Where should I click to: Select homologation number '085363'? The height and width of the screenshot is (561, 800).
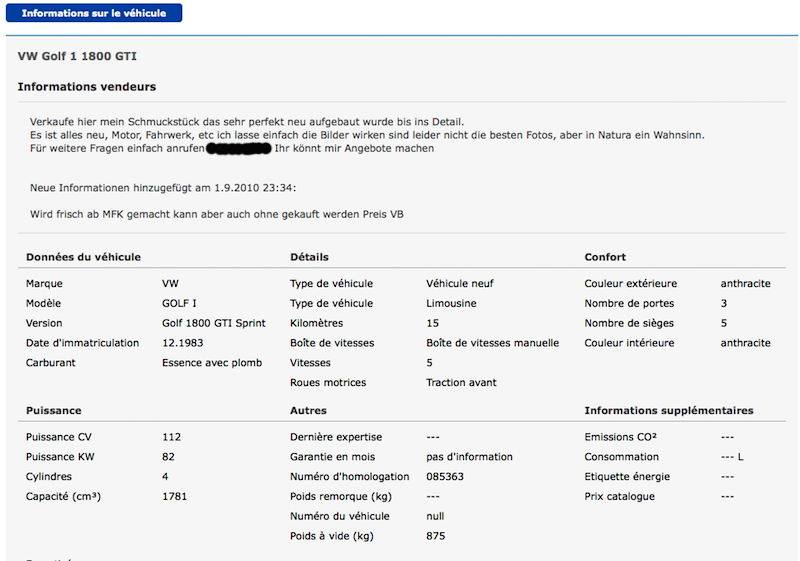tap(445, 477)
